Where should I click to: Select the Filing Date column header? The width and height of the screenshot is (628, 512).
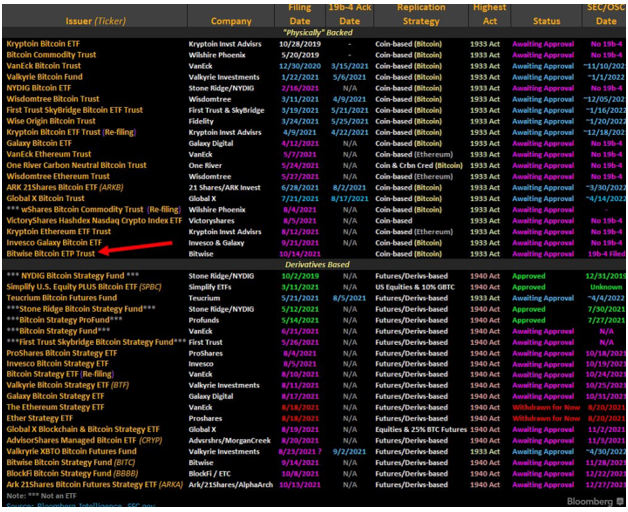point(300,14)
